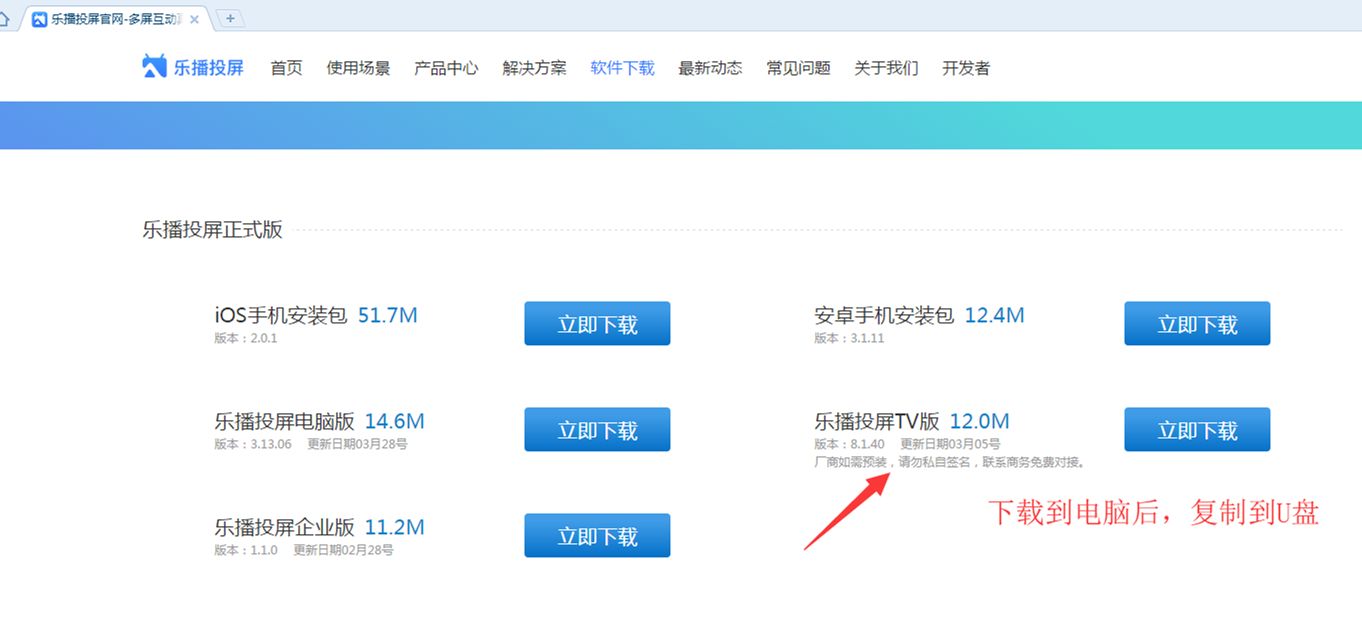Click the 乐播投屏 brand name text
The width and height of the screenshot is (1362, 623).
point(209,68)
